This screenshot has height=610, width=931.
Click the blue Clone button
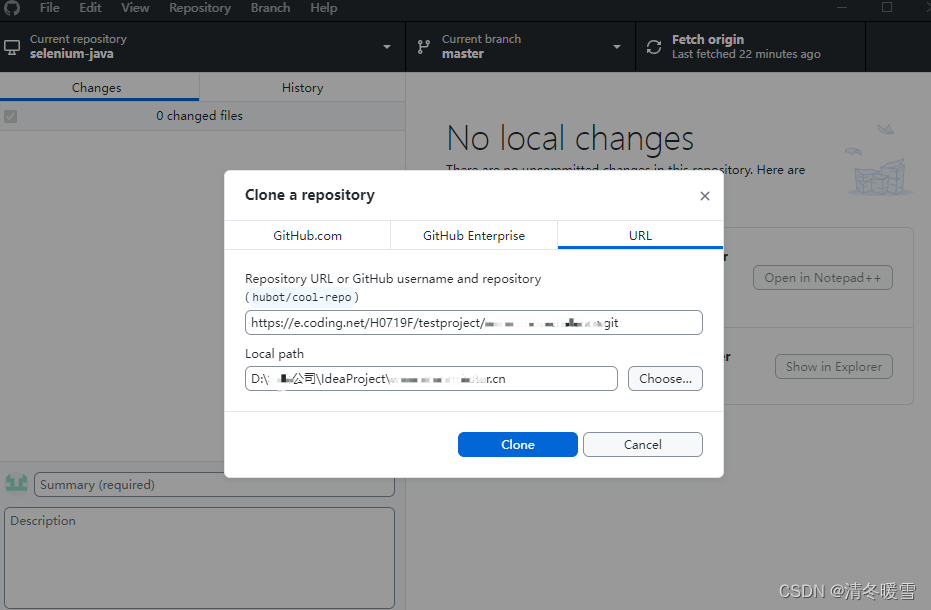click(518, 444)
